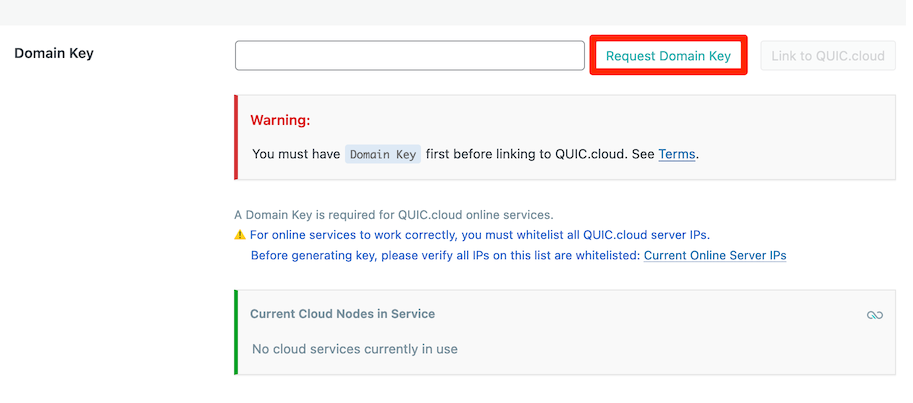Click the 'You must have' warning text
The height and width of the screenshot is (403, 913).
coord(296,154)
